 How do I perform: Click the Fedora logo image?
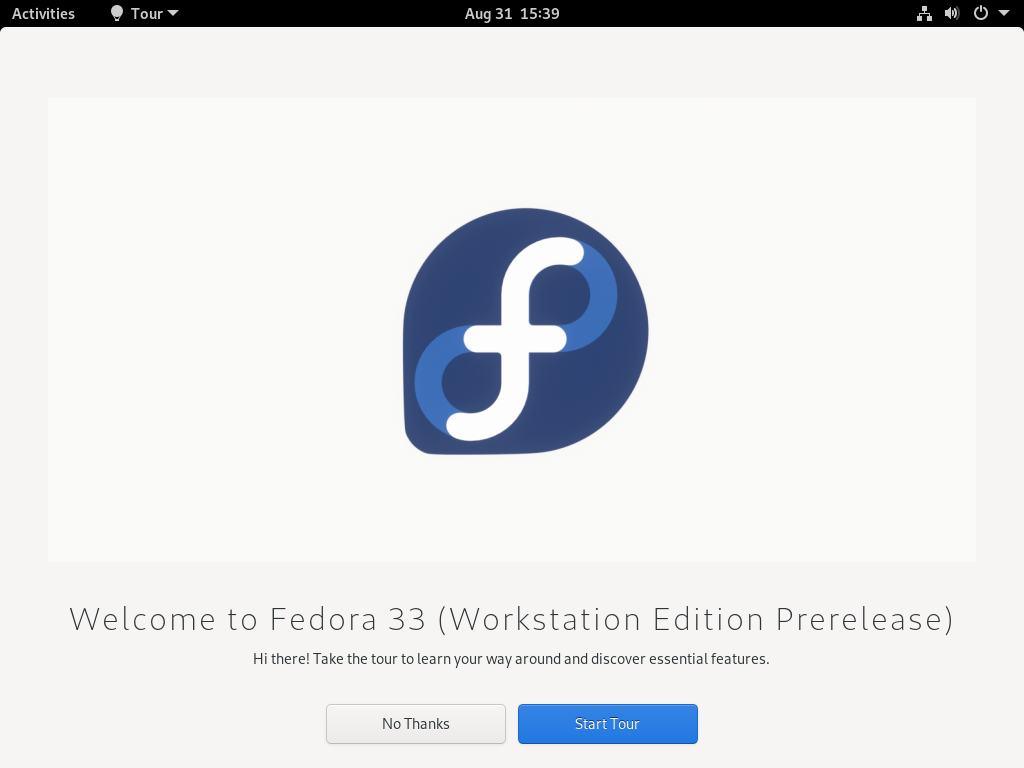pyautogui.click(x=526, y=331)
